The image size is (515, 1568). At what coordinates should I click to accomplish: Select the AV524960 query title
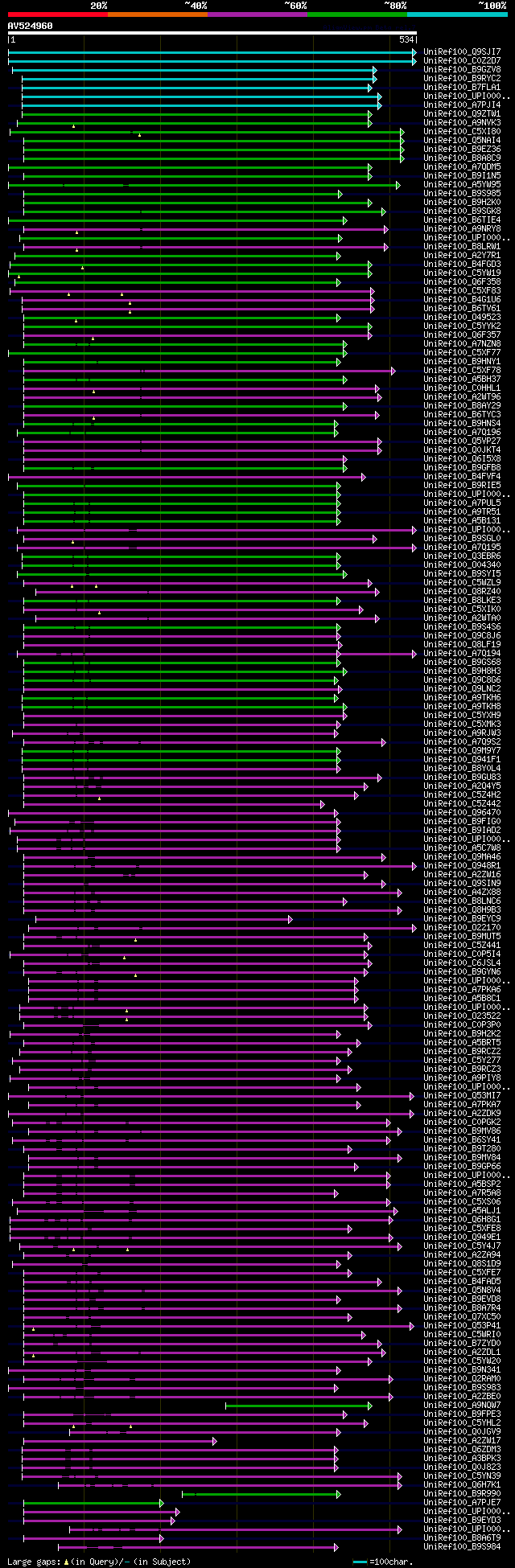tap(31, 26)
